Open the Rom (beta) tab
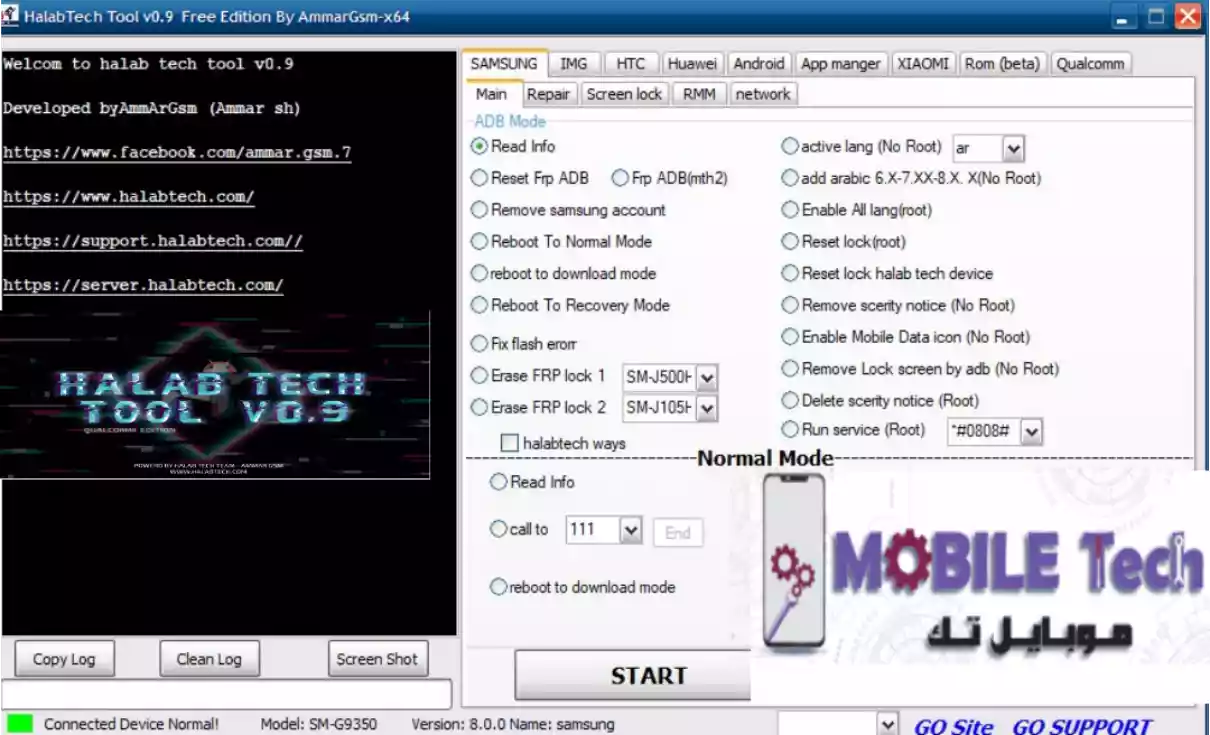1210x735 pixels. 1002,64
